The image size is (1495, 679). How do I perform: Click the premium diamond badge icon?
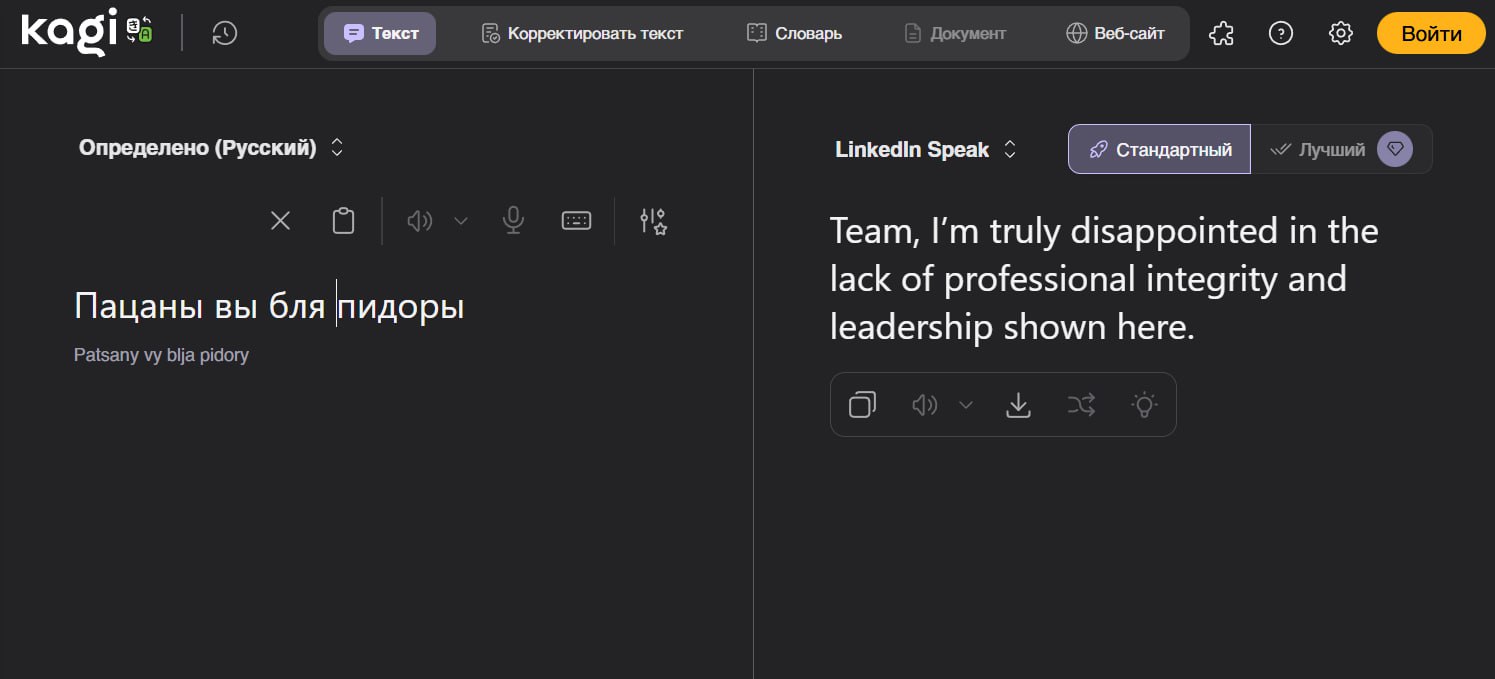1395,149
